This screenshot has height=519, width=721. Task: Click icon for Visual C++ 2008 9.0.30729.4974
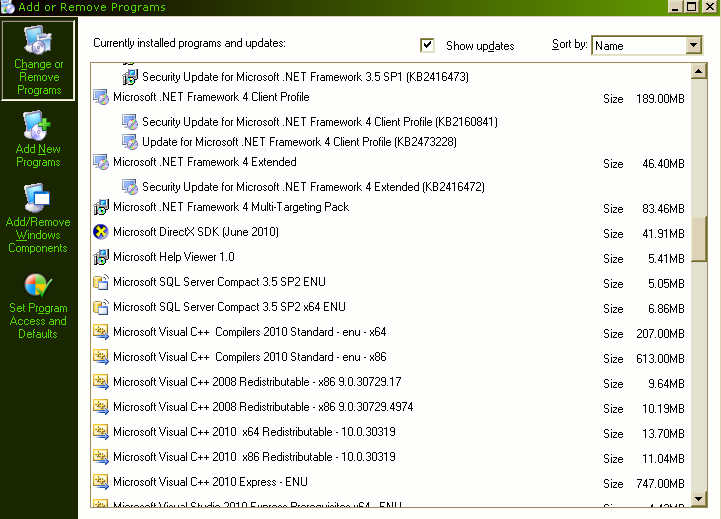101,407
